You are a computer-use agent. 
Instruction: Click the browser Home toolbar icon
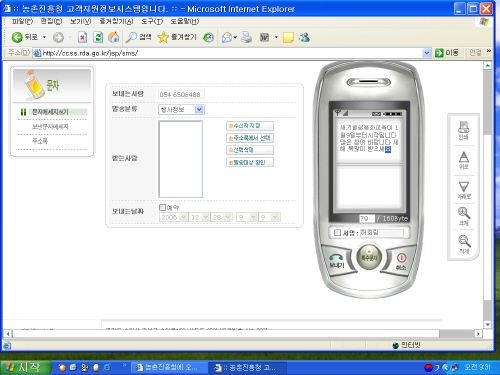tap(113, 37)
